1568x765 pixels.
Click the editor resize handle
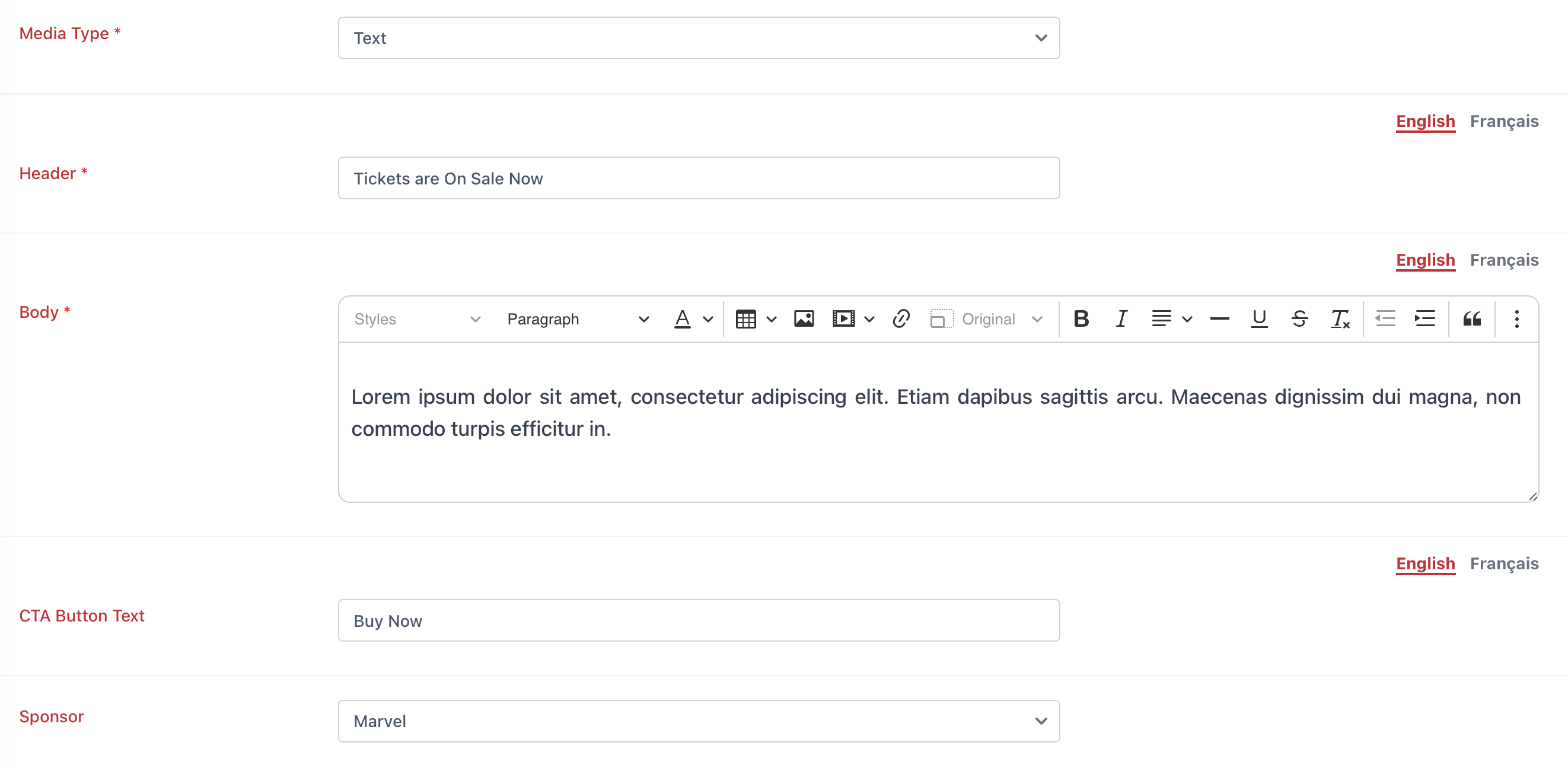point(1532,496)
